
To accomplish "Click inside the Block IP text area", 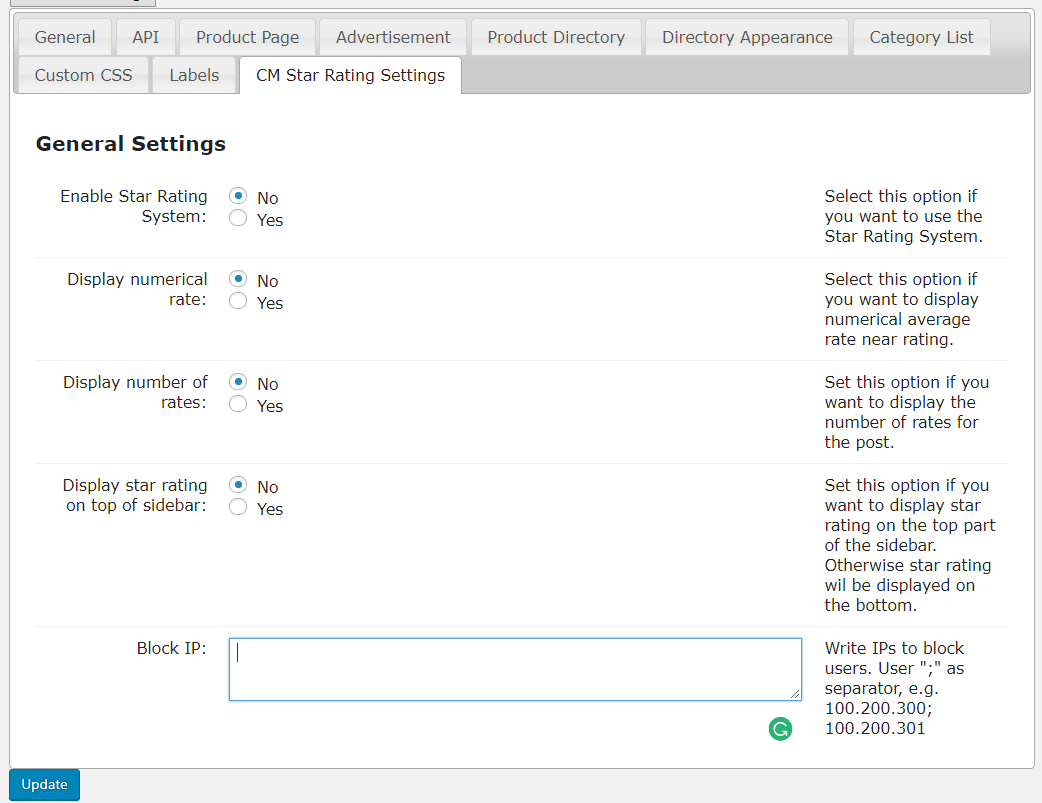I will click(x=514, y=669).
